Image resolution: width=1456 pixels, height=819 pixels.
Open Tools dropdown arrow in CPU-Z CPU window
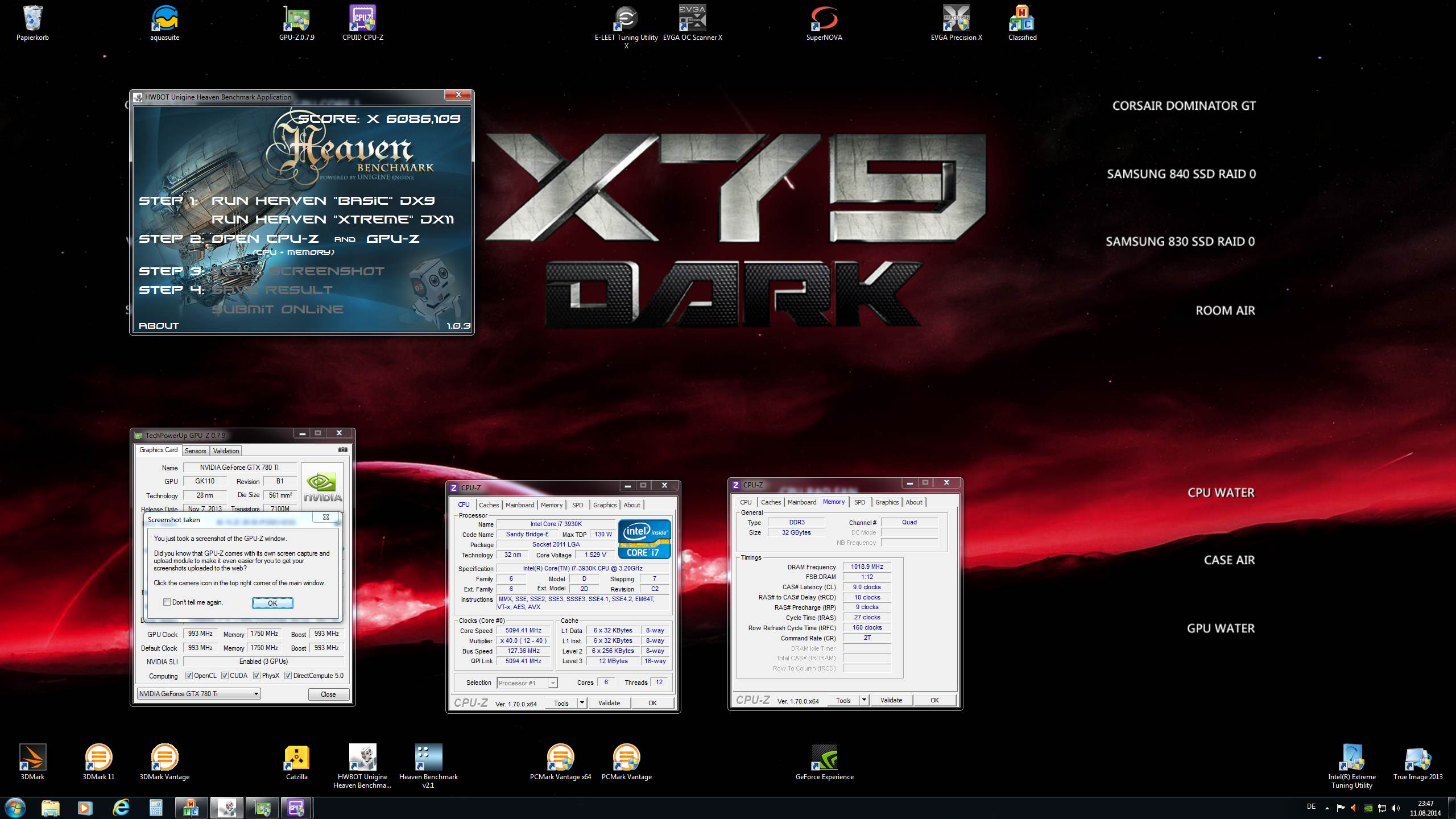click(582, 703)
